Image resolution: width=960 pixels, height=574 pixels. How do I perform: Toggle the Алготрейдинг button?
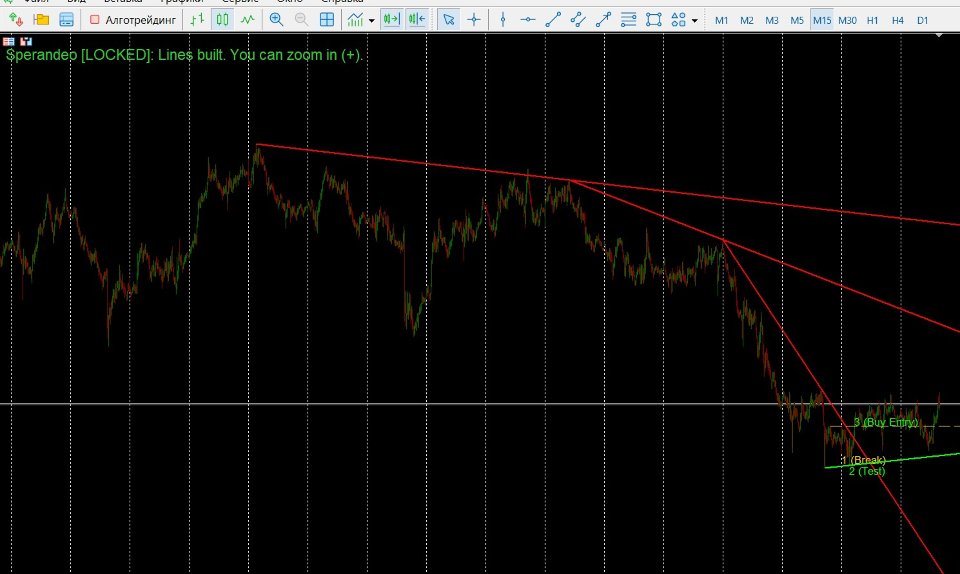pyautogui.click(x=133, y=20)
